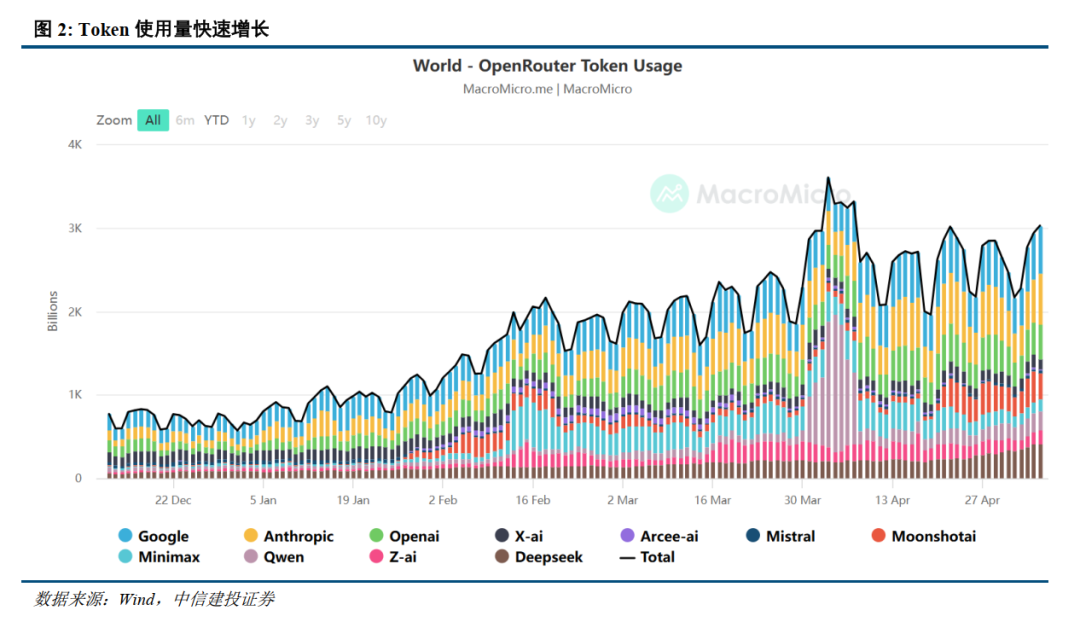Click the Z-ai legend label
The width and height of the screenshot is (1080, 622).
pos(403,557)
